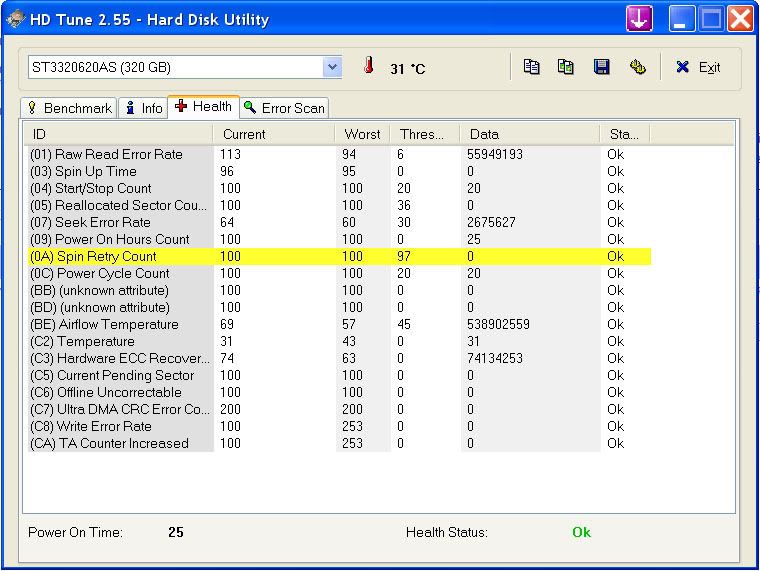Click the 31 °C temperature readout
760x571 pixels.
pos(408,69)
